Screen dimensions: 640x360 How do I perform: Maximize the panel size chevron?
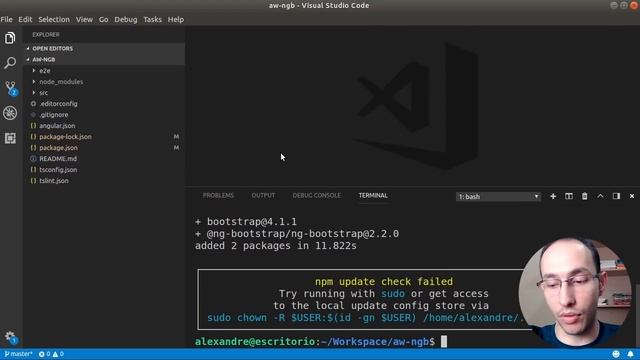coord(600,196)
